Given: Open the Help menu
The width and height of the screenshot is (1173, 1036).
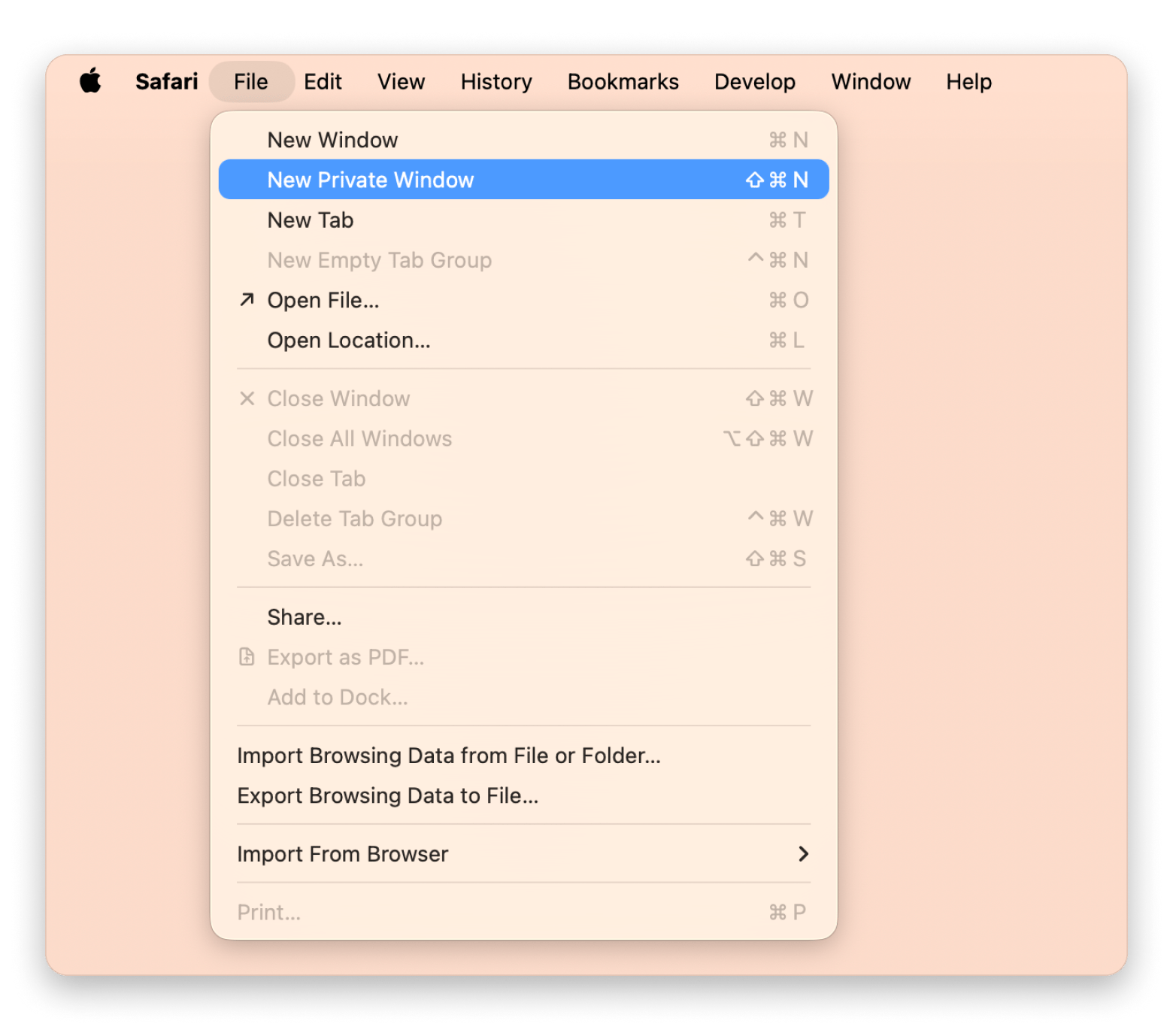Looking at the screenshot, I should (968, 81).
